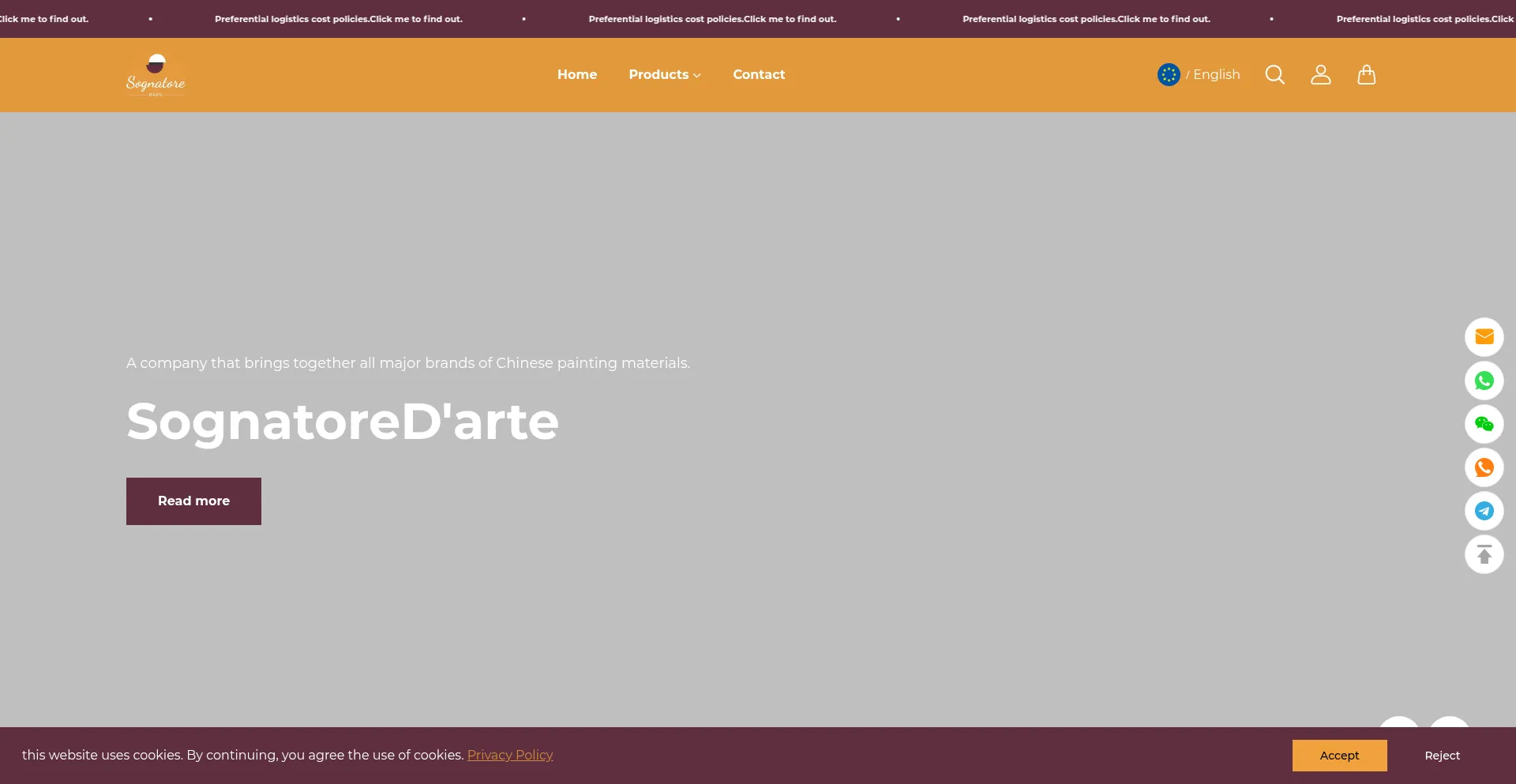Open the shopping bag cart

pos(1366,74)
